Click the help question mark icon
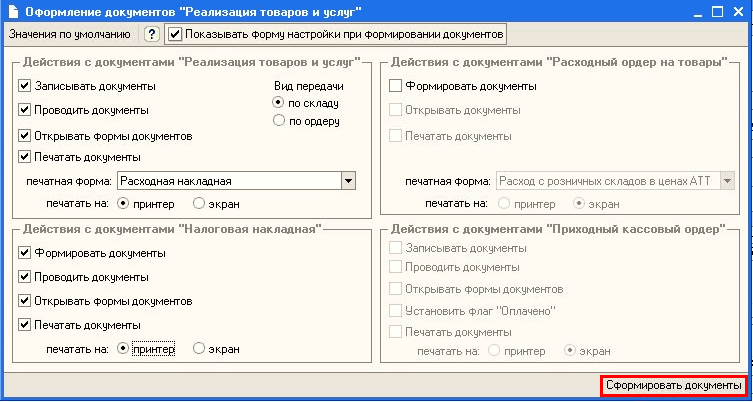Viewport: 753px width, 402px height. pos(152,34)
